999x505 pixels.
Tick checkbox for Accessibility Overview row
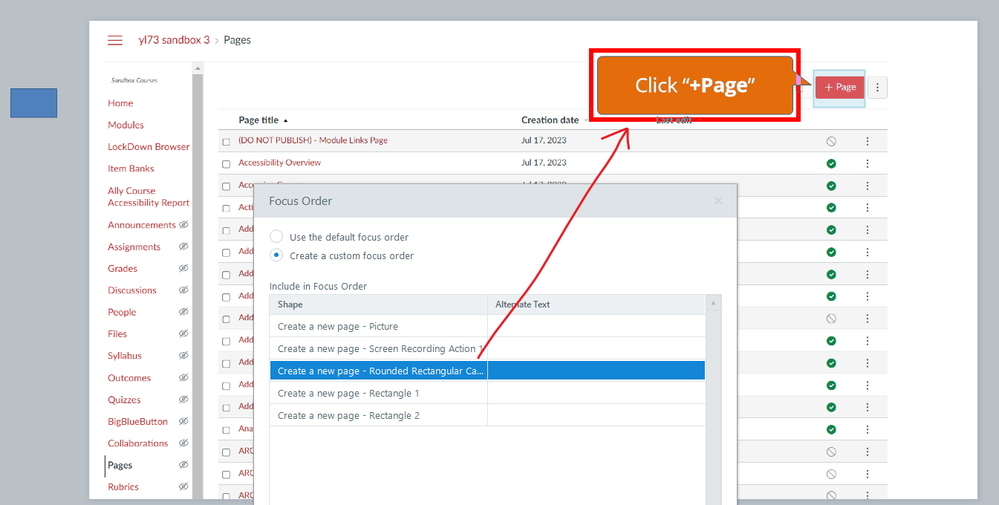226,164
